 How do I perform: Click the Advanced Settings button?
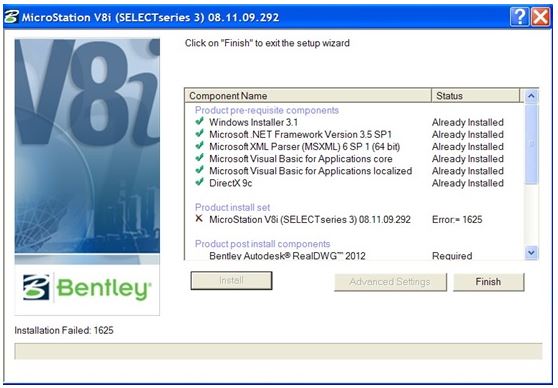point(390,282)
